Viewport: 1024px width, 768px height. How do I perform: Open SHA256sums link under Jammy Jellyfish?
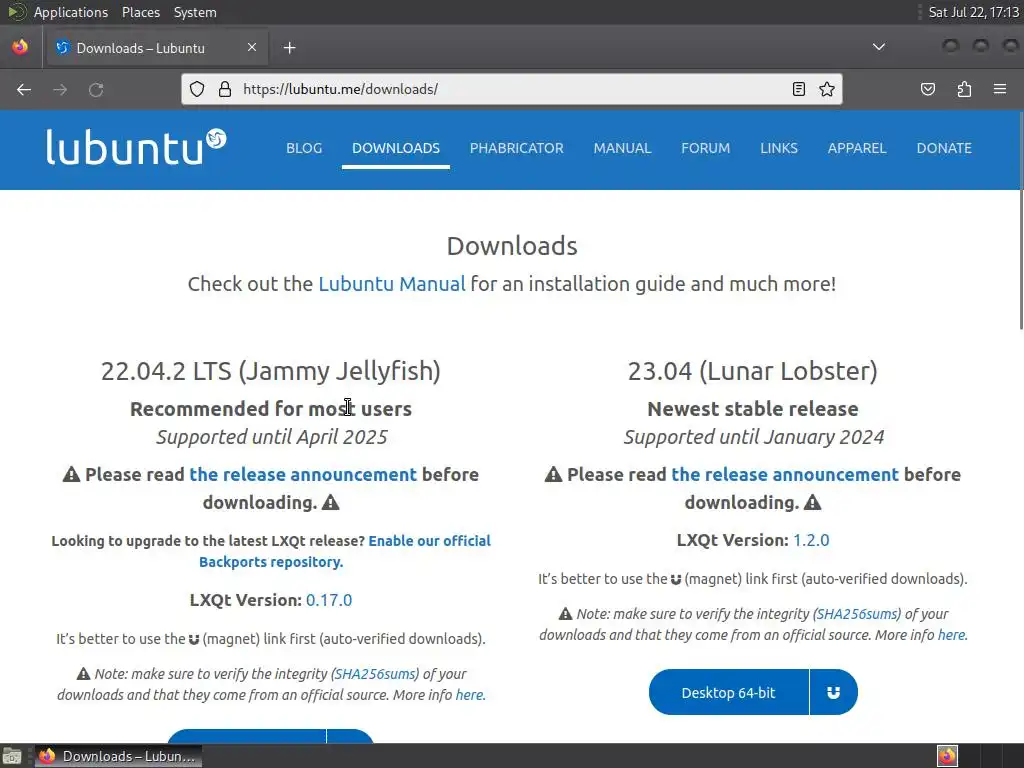pyautogui.click(x=376, y=674)
